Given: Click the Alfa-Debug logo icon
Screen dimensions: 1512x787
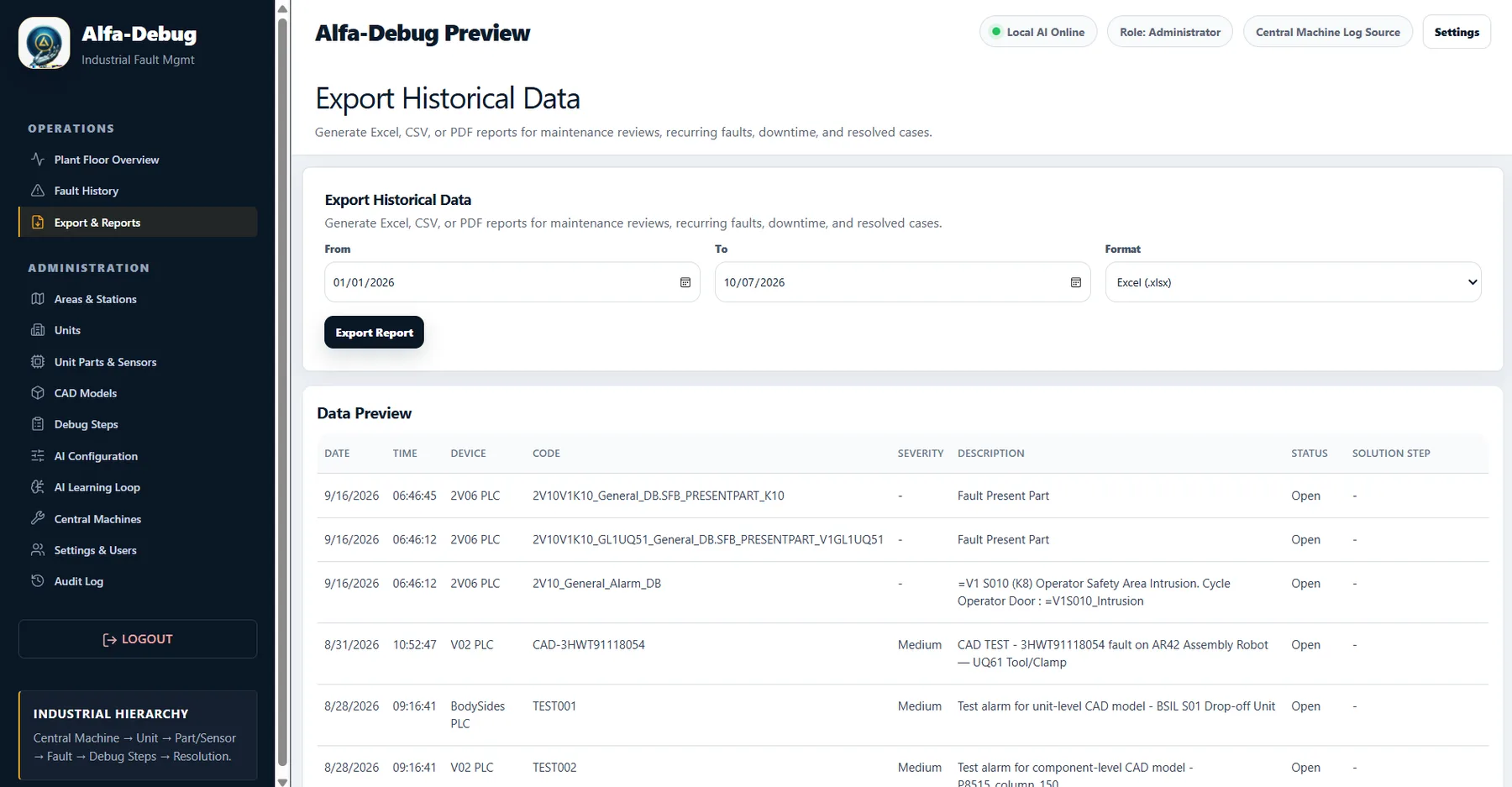Looking at the screenshot, I should click(x=45, y=43).
